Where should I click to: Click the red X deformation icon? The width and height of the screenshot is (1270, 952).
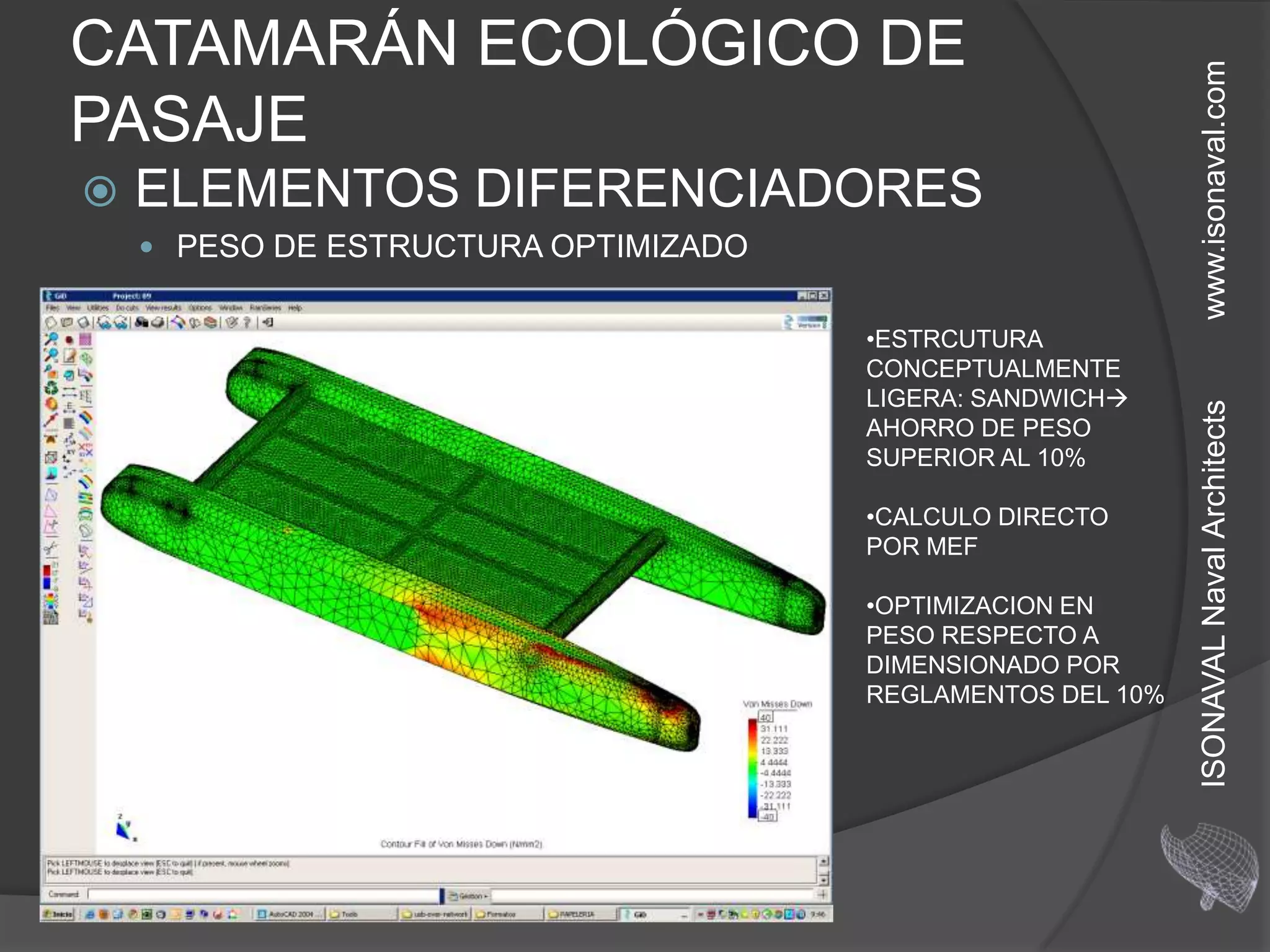86,449
